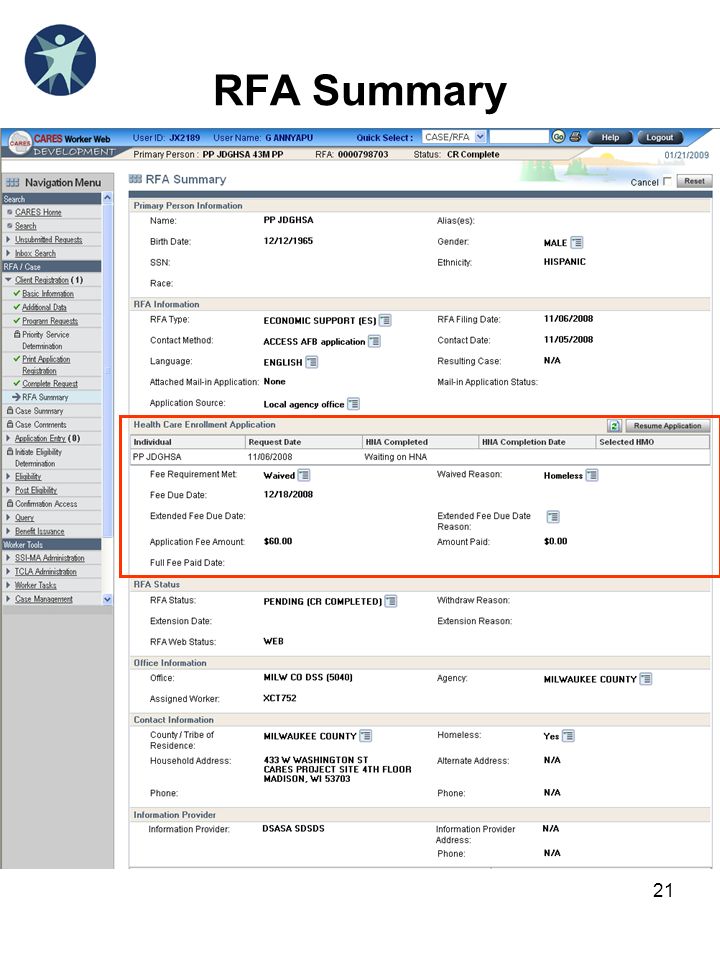Viewport: 720px width, 960px height.
Task: Go to Additional Data in navigation
Action: pos(44,307)
